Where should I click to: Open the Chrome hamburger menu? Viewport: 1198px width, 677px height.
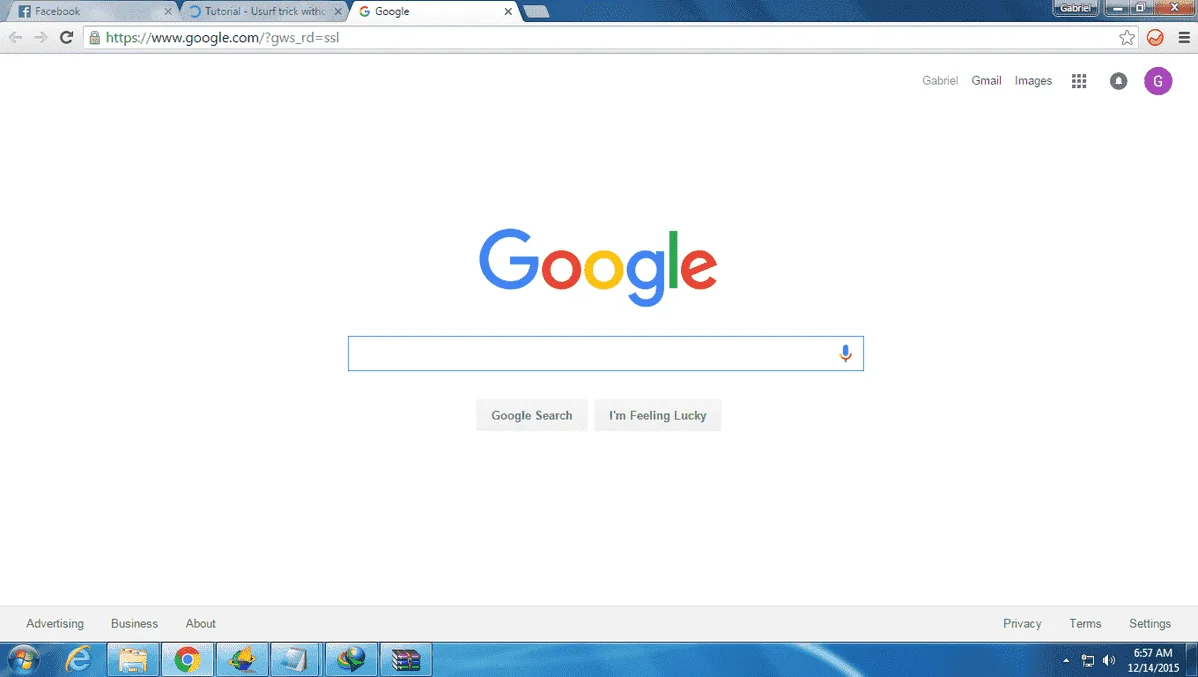point(1184,37)
